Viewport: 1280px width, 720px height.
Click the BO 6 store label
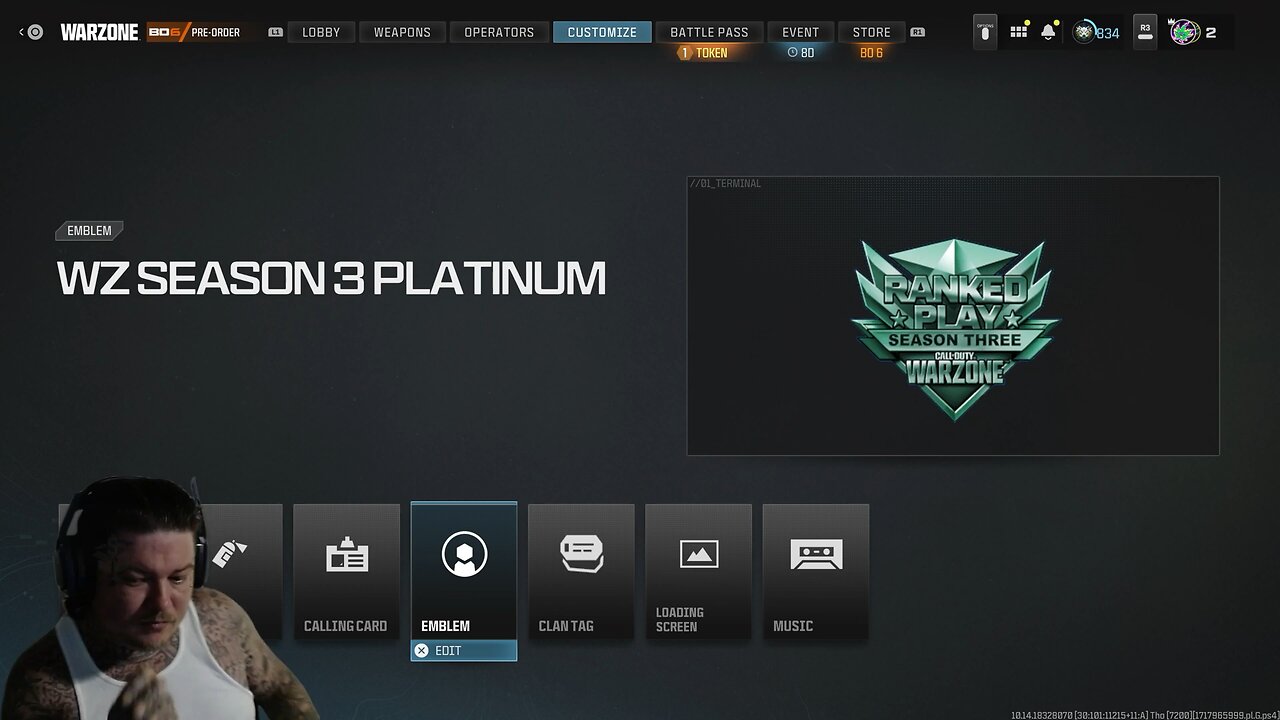click(x=871, y=53)
